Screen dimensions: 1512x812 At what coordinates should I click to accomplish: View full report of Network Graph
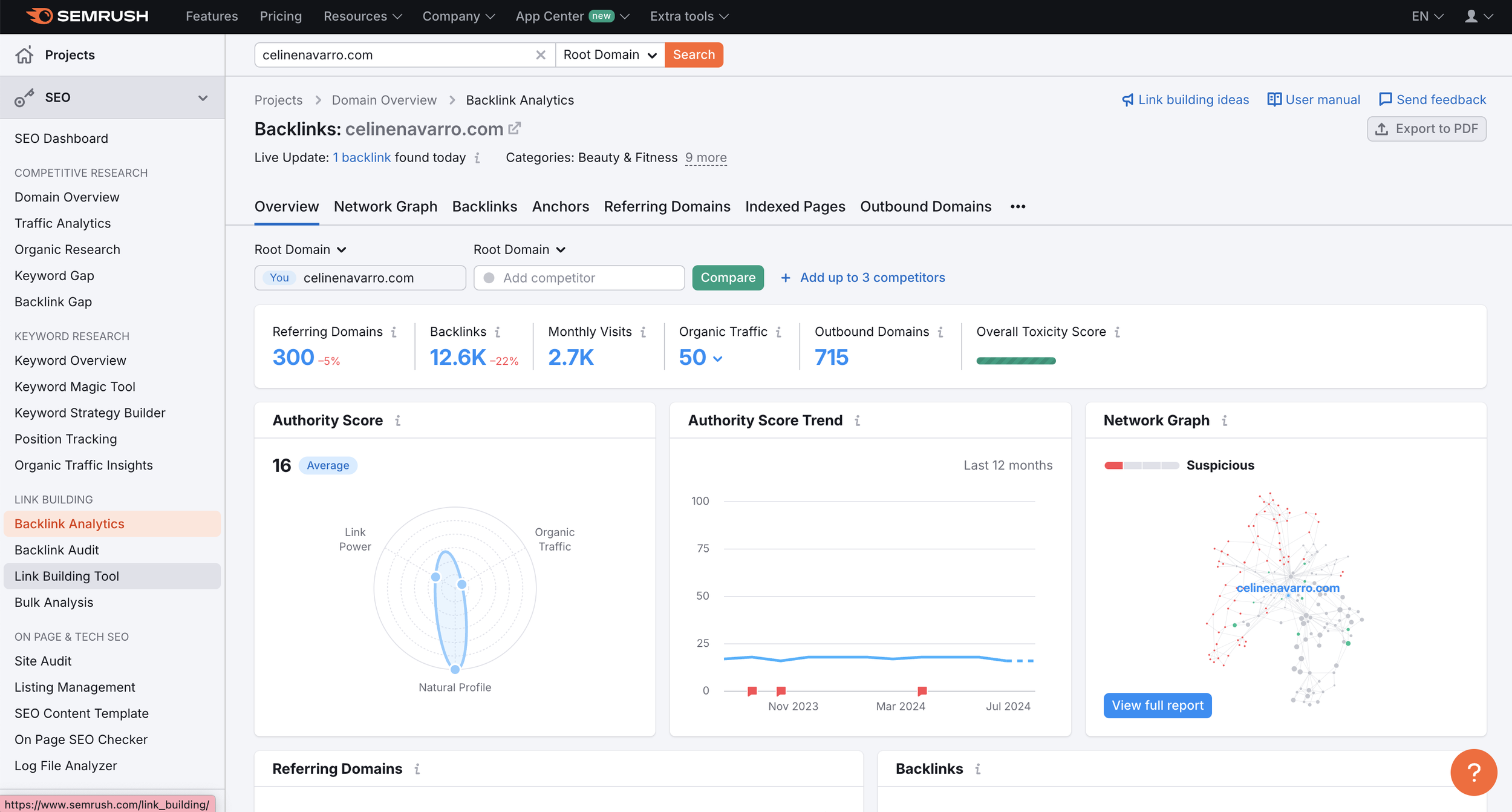click(x=1157, y=706)
